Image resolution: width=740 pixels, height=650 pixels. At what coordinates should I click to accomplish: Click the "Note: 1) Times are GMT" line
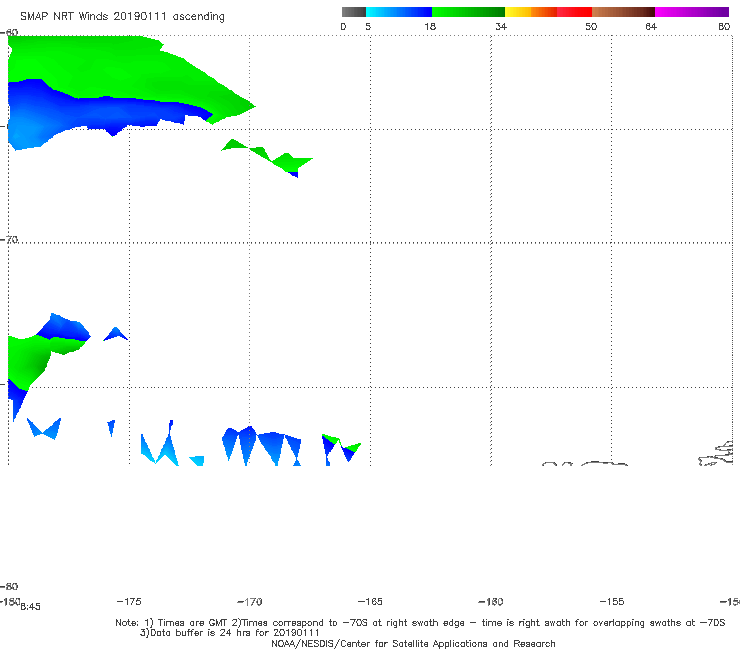(x=420, y=623)
